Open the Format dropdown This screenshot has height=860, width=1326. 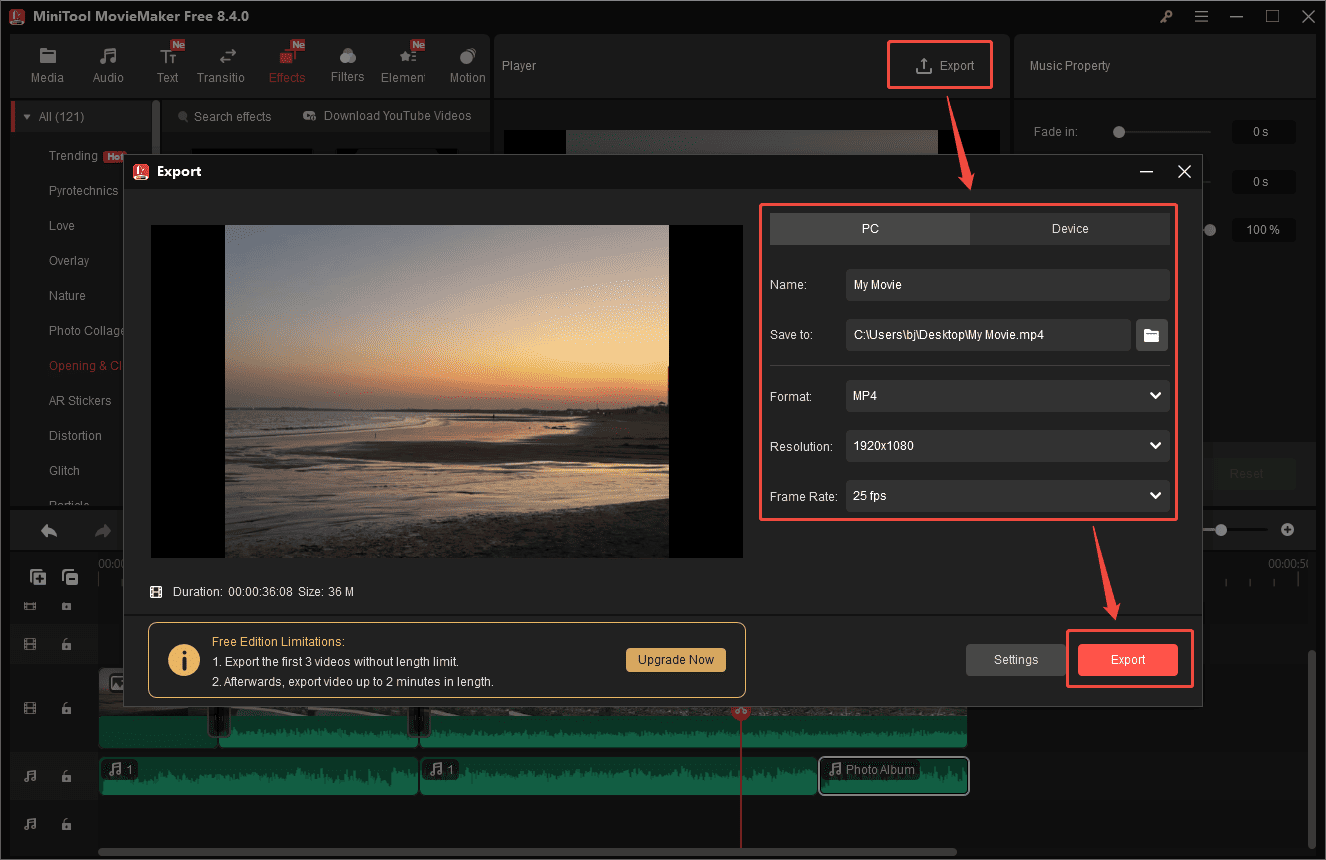(1006, 396)
